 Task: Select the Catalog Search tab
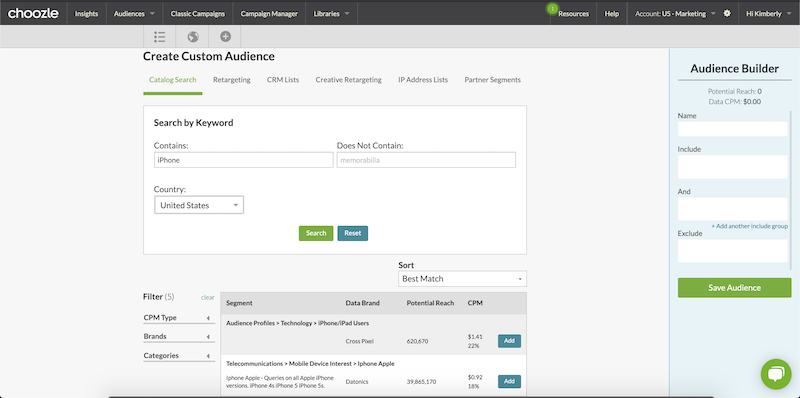(x=172, y=80)
